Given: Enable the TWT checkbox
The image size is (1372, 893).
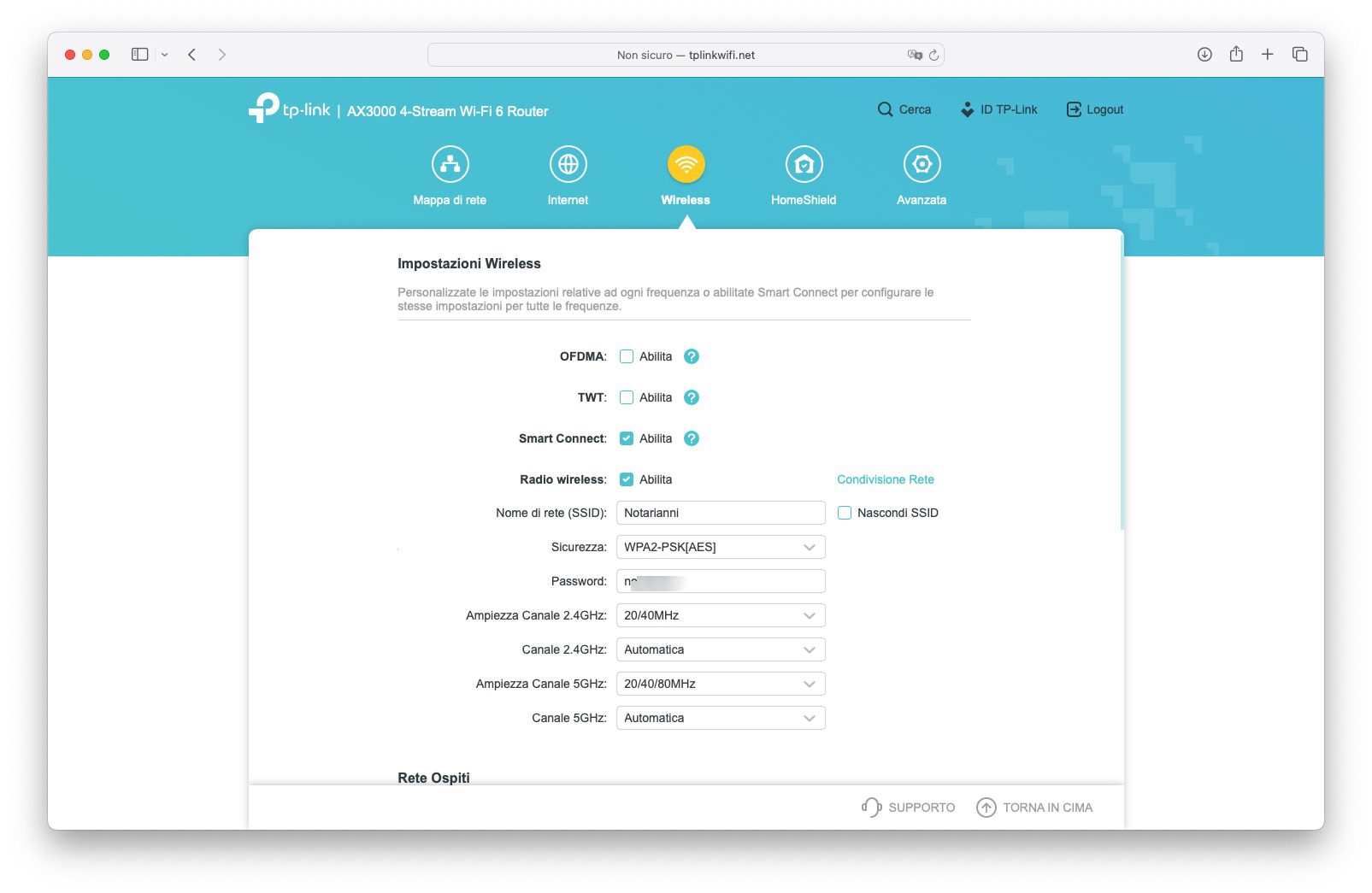Looking at the screenshot, I should 627,397.
